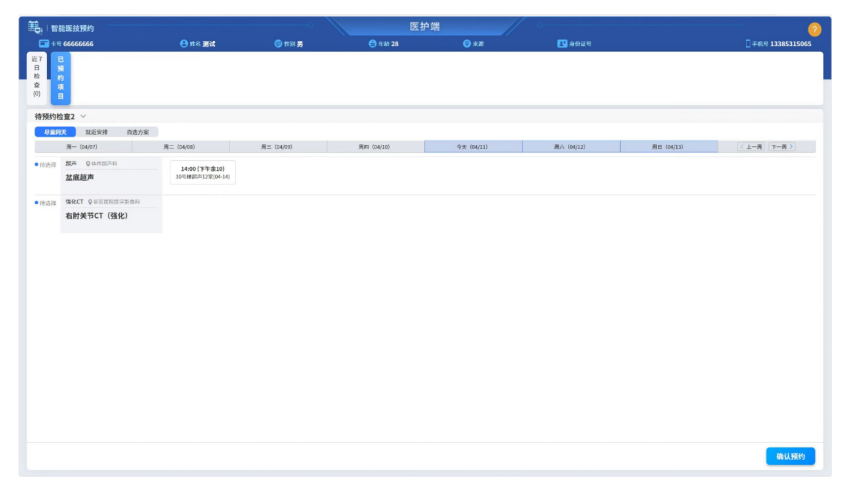The width and height of the screenshot is (846, 487).
Task: Select 待选择 radio dot for 盆底超声
Action: (36, 164)
